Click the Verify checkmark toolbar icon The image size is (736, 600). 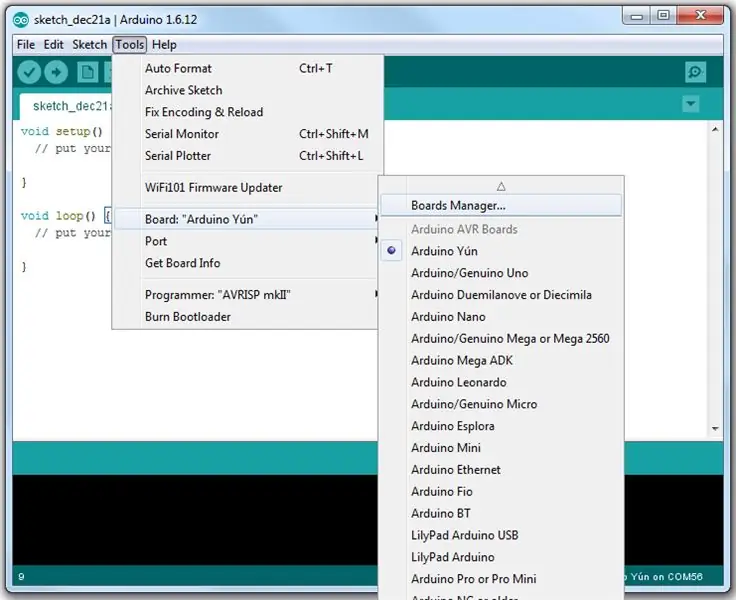(29, 72)
